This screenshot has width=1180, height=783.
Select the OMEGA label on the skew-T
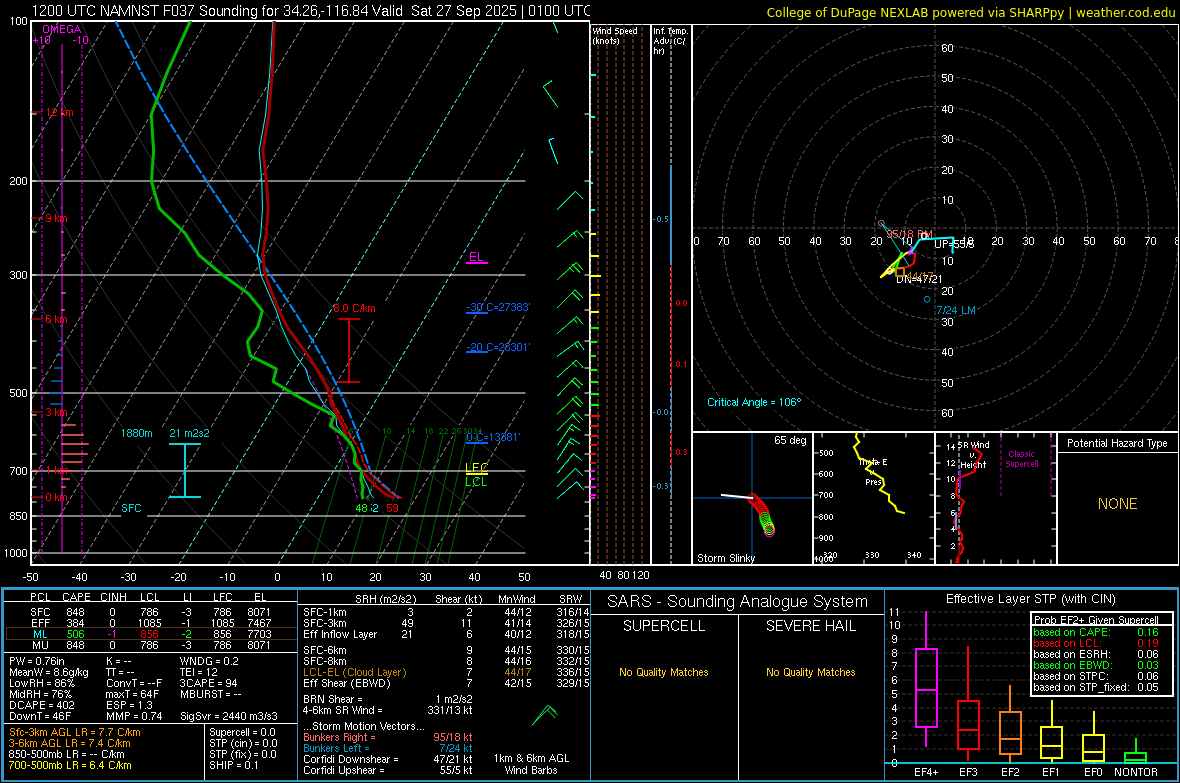click(62, 29)
